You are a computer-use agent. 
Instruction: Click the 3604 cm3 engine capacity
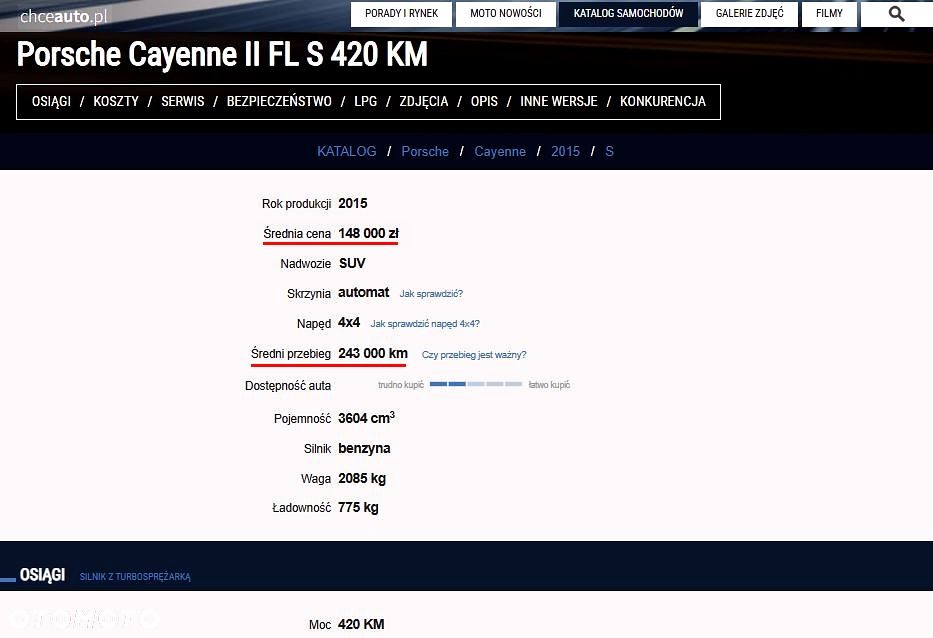367,417
